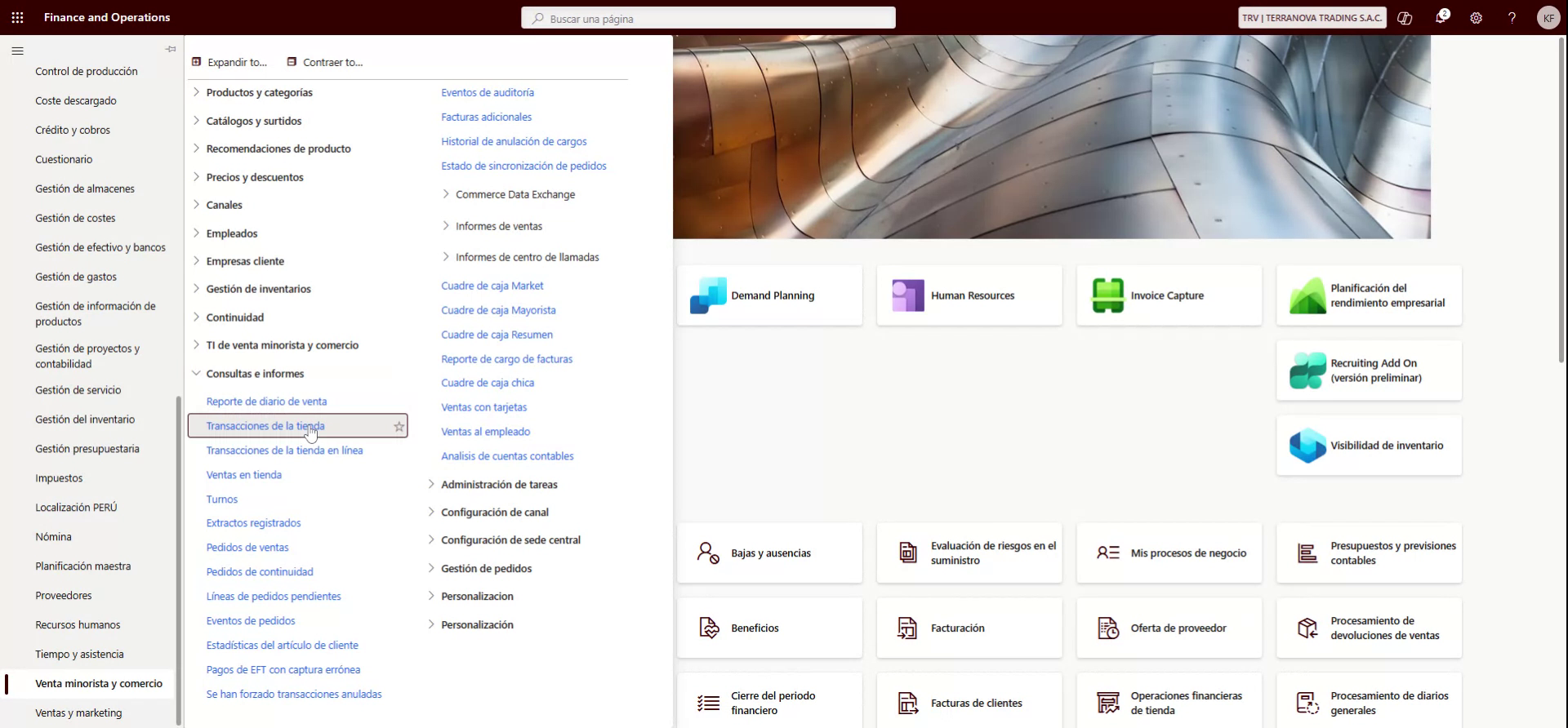Expand Catálogos y surtidos group
This screenshot has height=728, width=1568.
[x=196, y=121]
